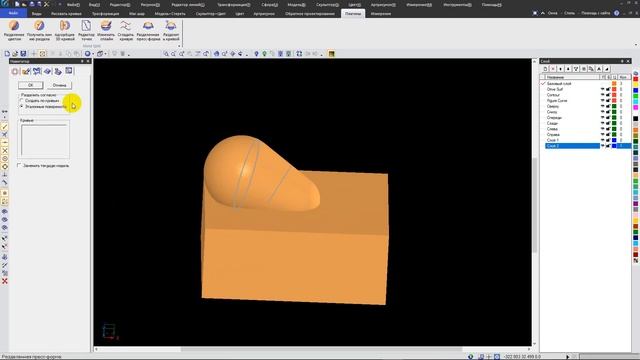Image resolution: width=640 pixels, height=360 pixels.
Task: Open dropdown arrow next to cube view toolbar icon
Action: click(106, 54)
